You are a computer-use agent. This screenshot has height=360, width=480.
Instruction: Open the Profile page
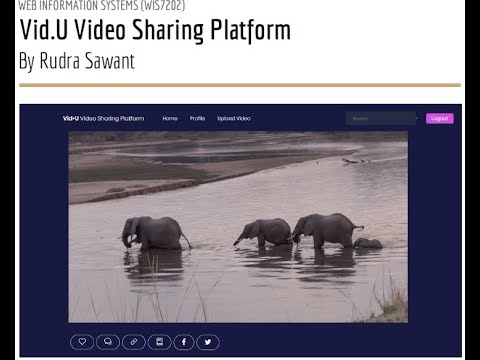pos(197,118)
